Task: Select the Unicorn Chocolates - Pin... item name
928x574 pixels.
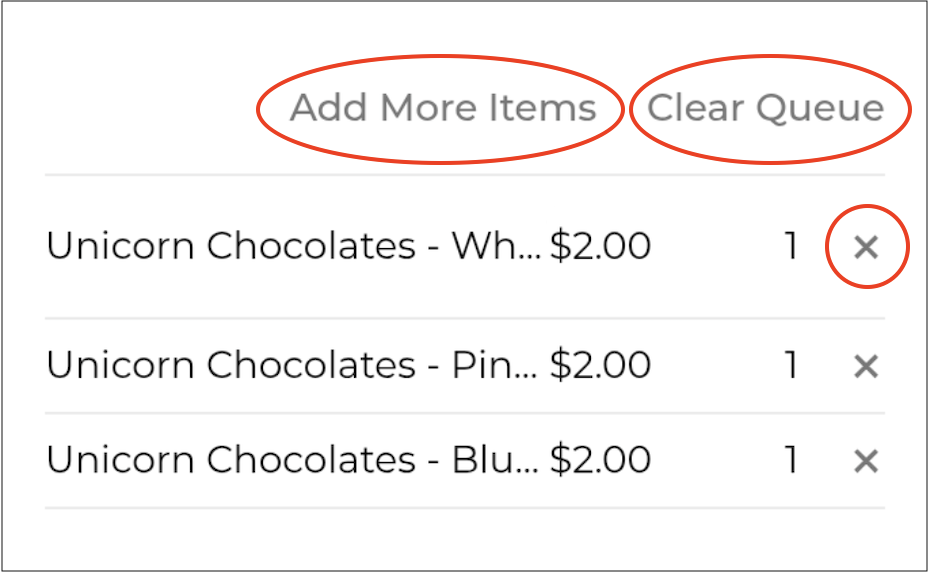Action: (293, 366)
